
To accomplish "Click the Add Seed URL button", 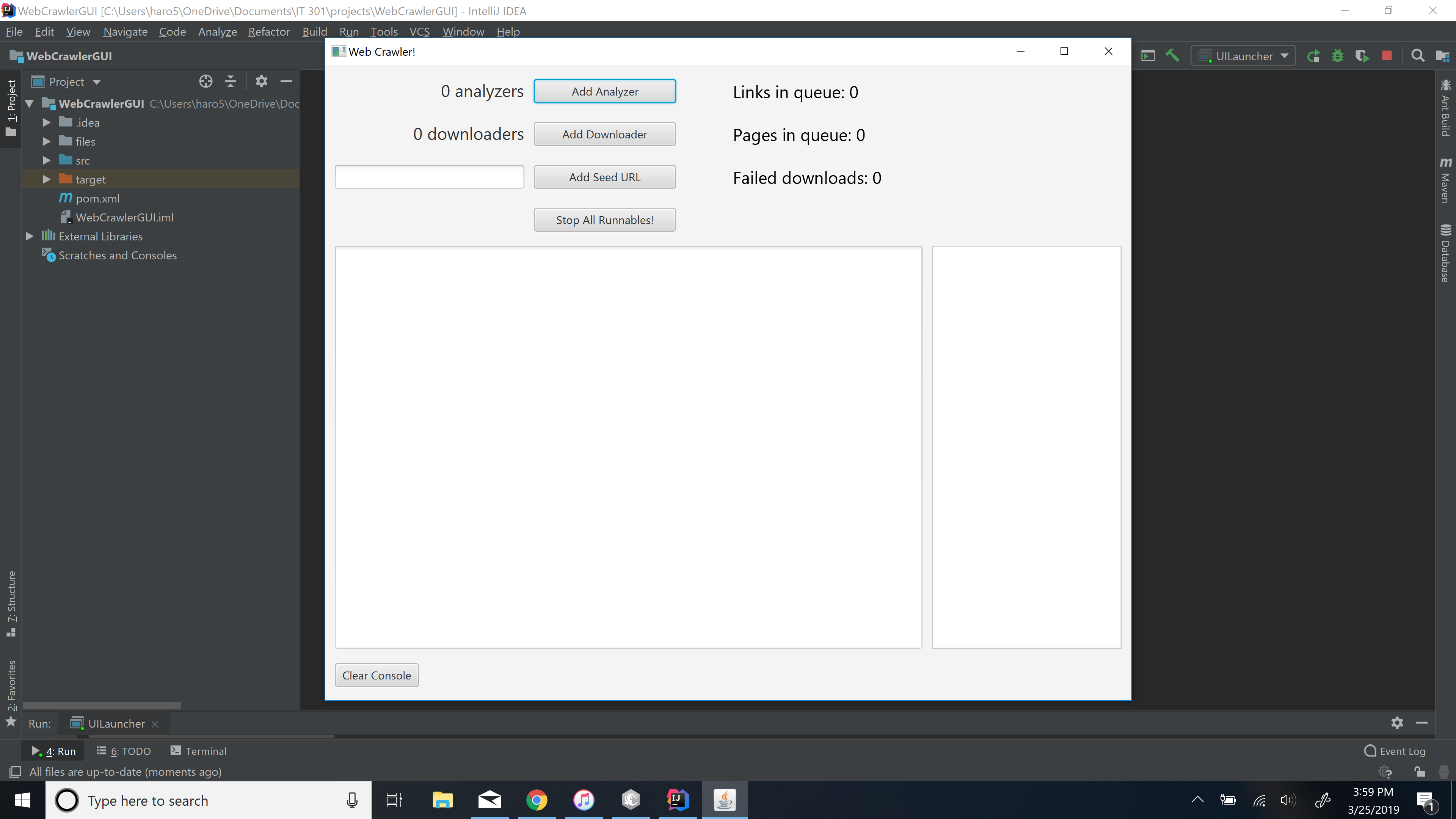I will [604, 177].
